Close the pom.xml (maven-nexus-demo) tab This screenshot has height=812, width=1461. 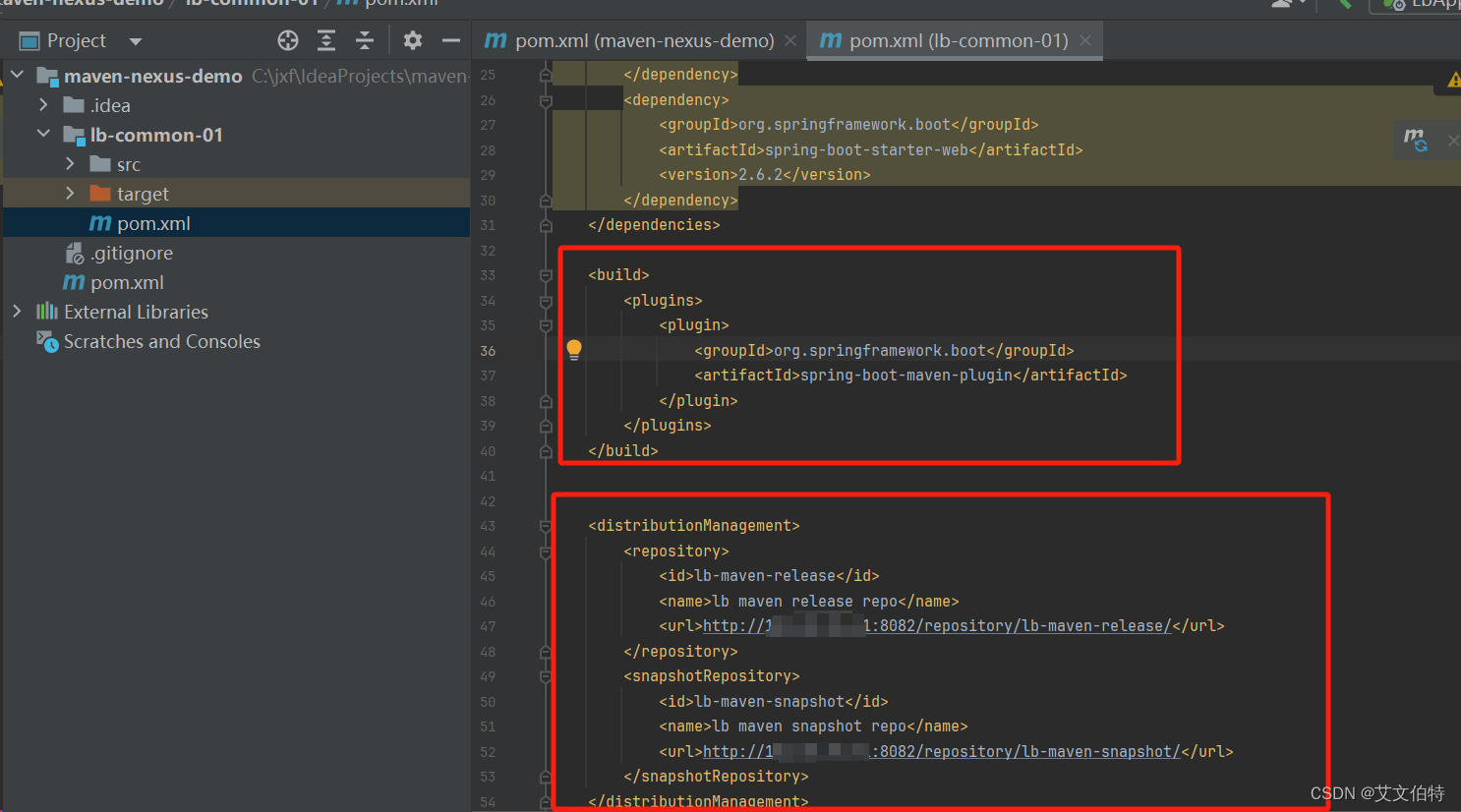(x=790, y=40)
